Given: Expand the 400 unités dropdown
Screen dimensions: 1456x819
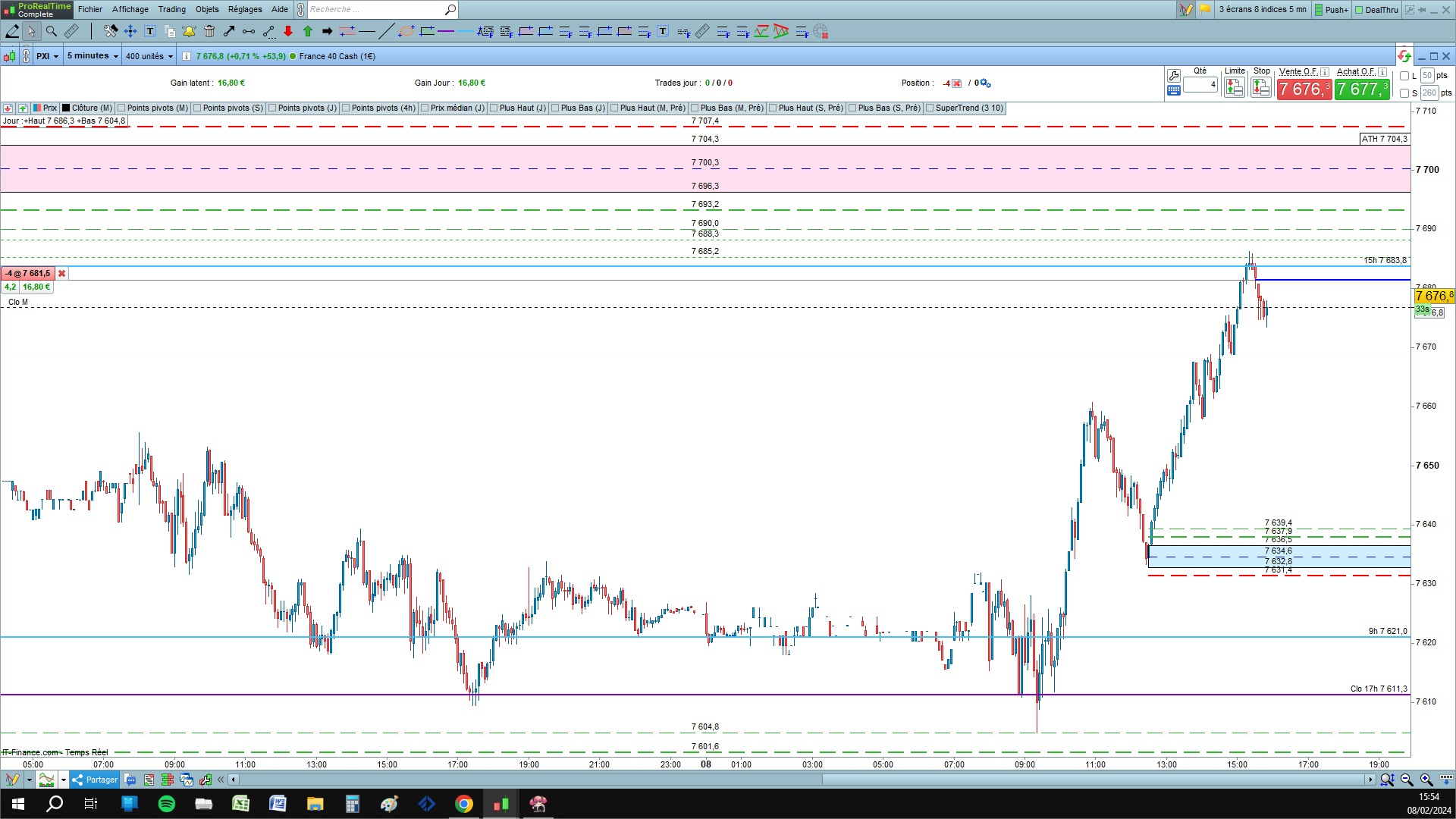Looking at the screenshot, I should (x=149, y=56).
